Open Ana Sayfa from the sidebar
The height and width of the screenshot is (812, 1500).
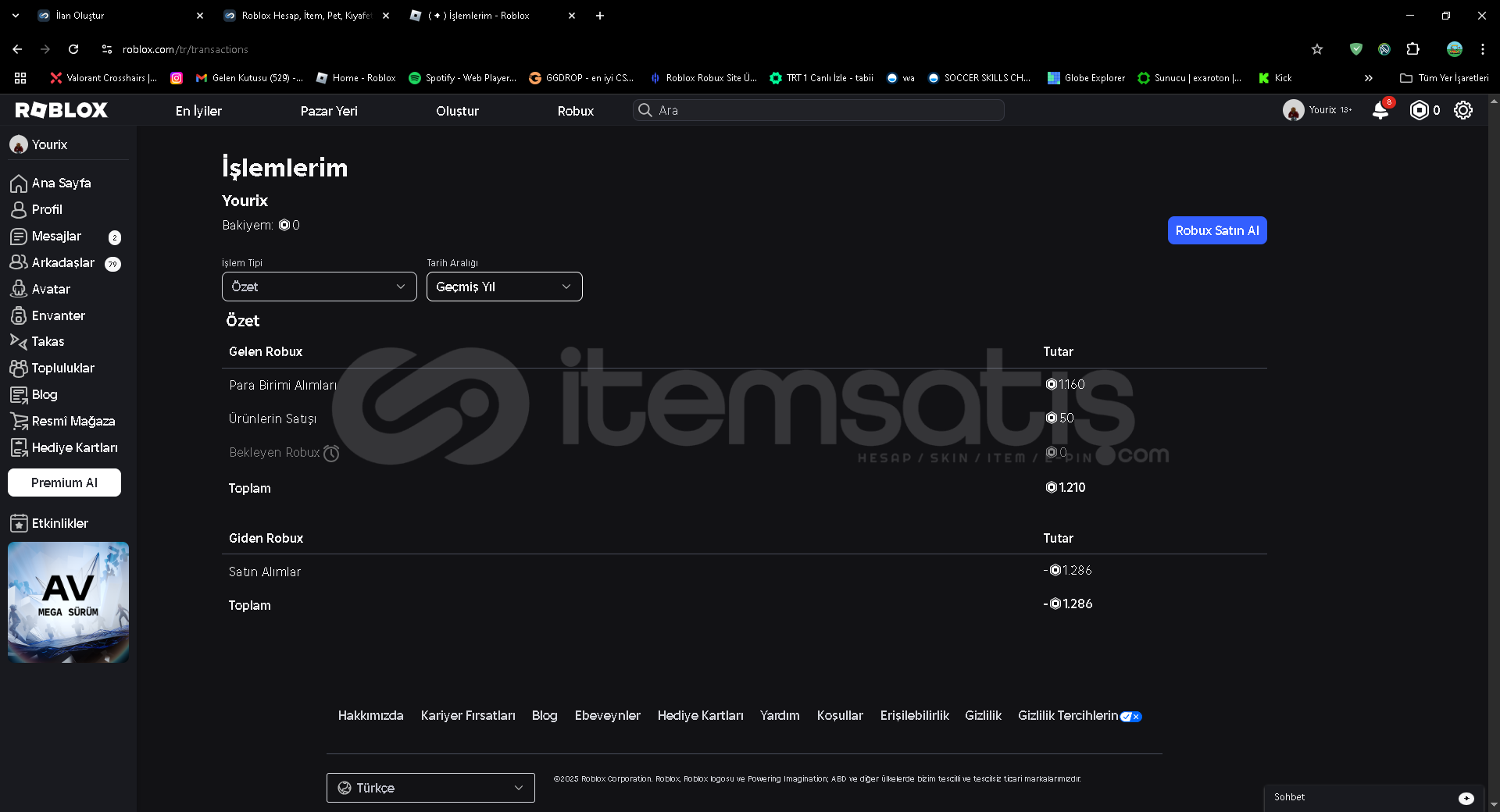click(x=52, y=183)
